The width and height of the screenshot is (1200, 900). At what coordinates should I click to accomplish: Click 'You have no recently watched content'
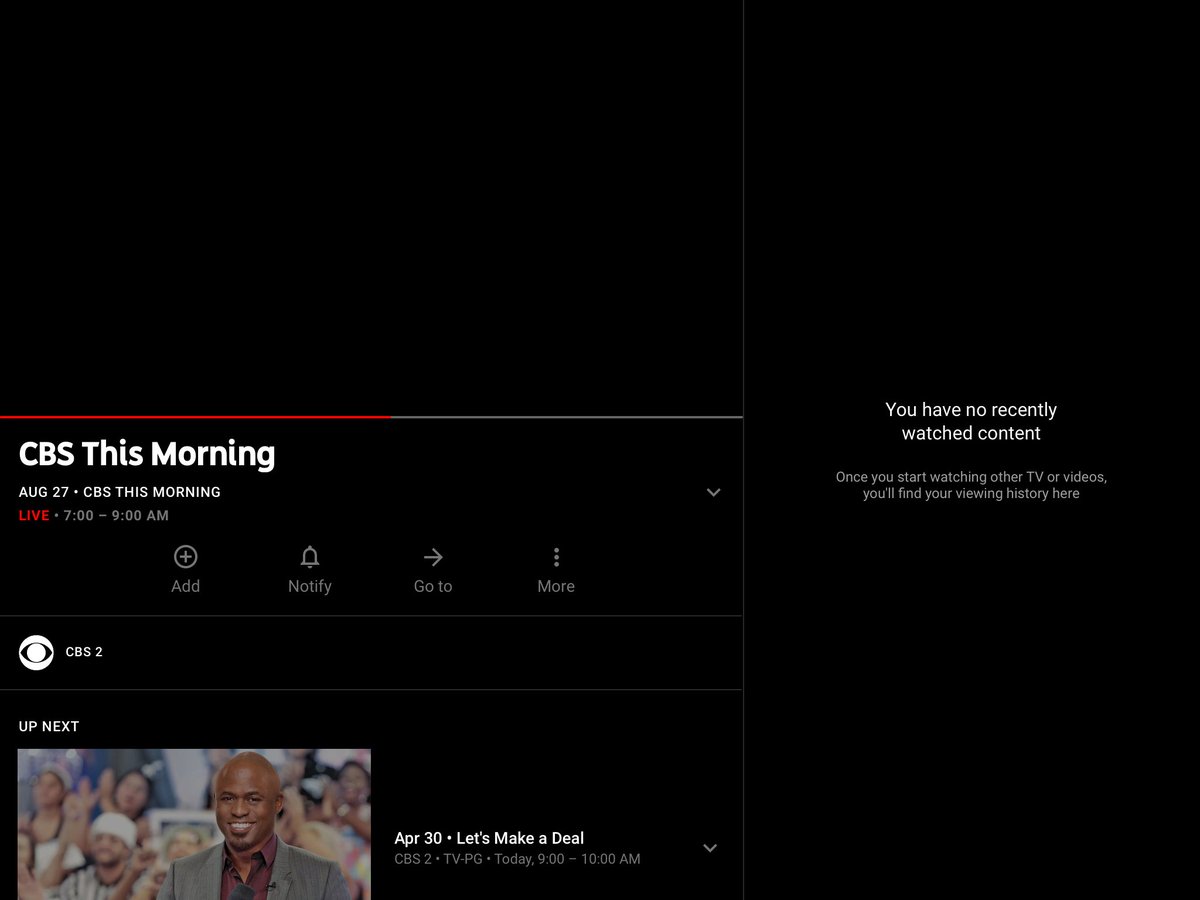[x=971, y=421]
